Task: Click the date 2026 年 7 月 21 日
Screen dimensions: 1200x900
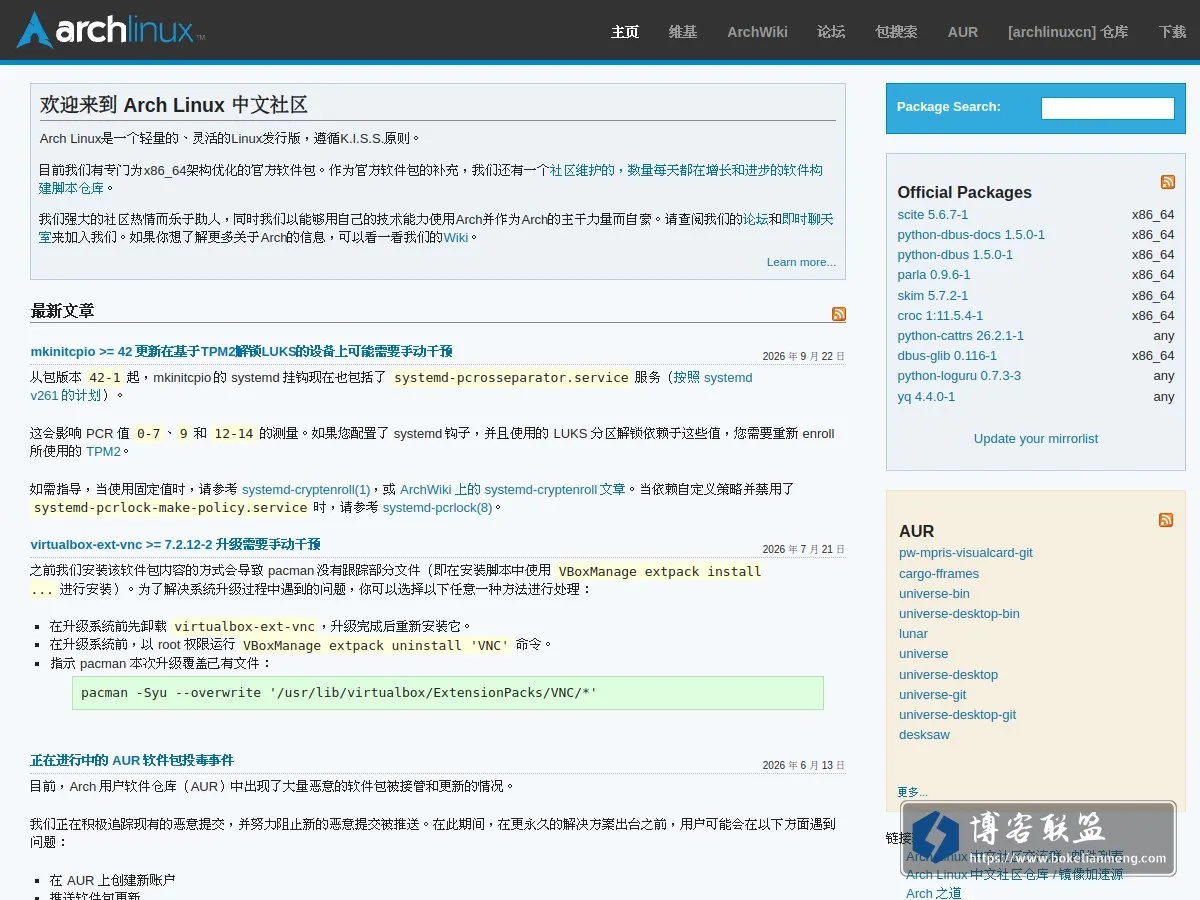Action: [x=803, y=549]
